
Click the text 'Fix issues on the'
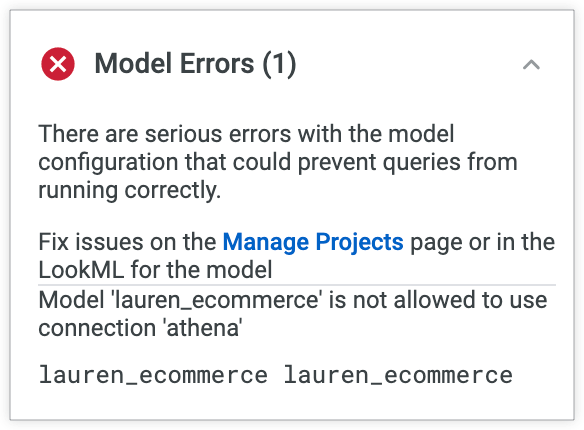[127, 242]
